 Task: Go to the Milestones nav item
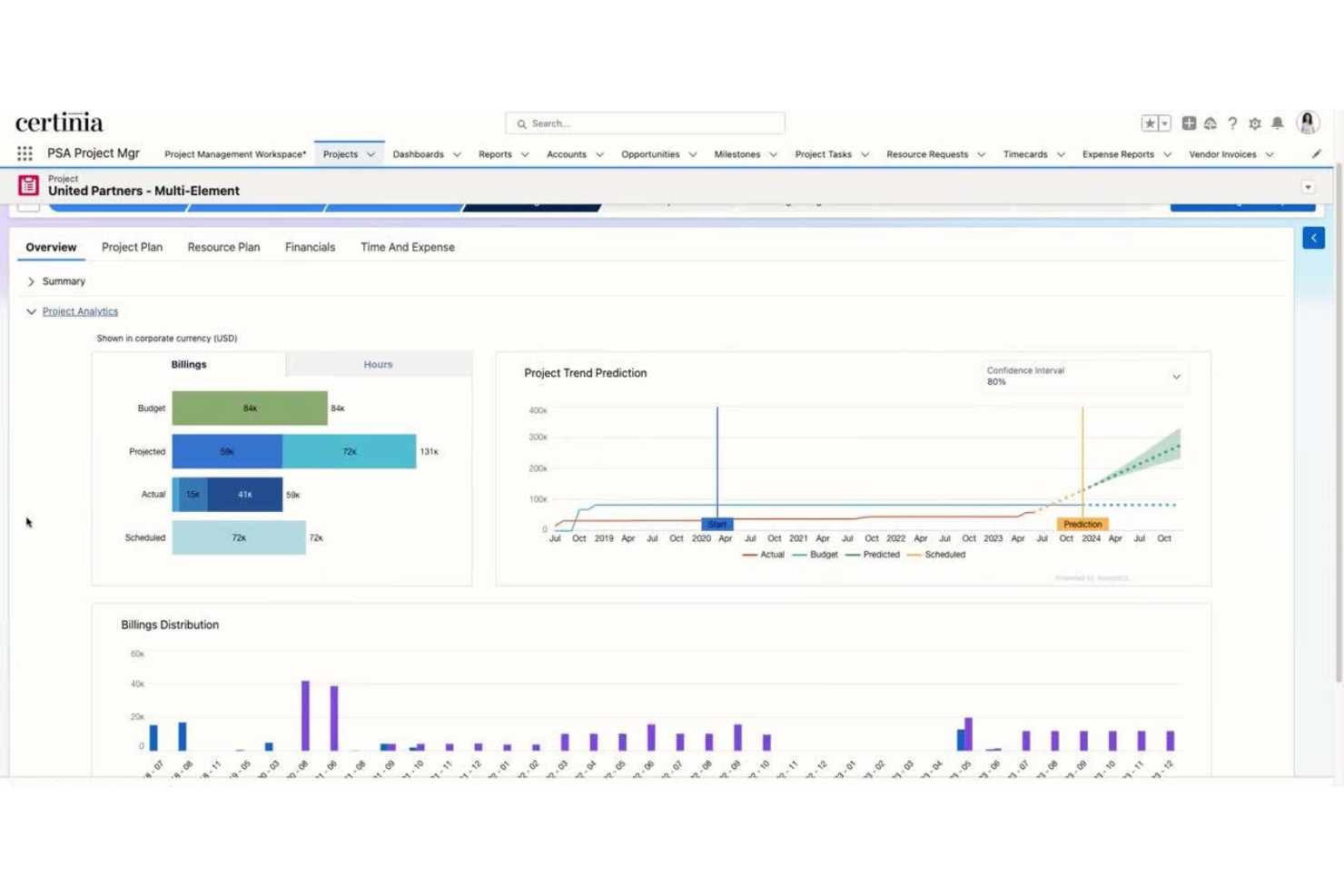(736, 154)
